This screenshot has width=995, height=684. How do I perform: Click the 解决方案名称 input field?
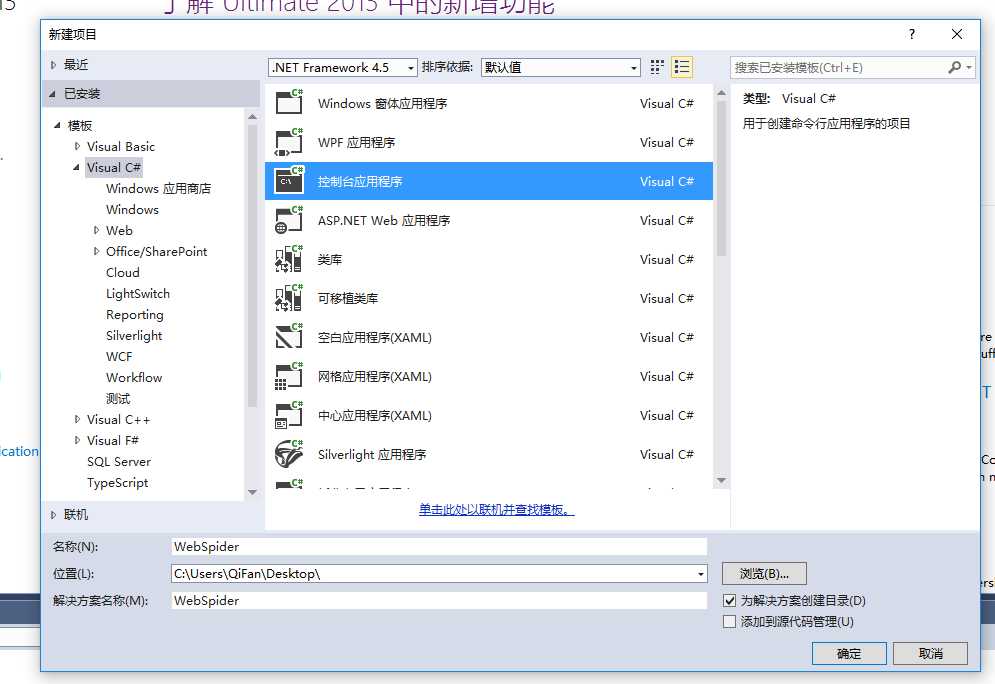[x=439, y=600]
